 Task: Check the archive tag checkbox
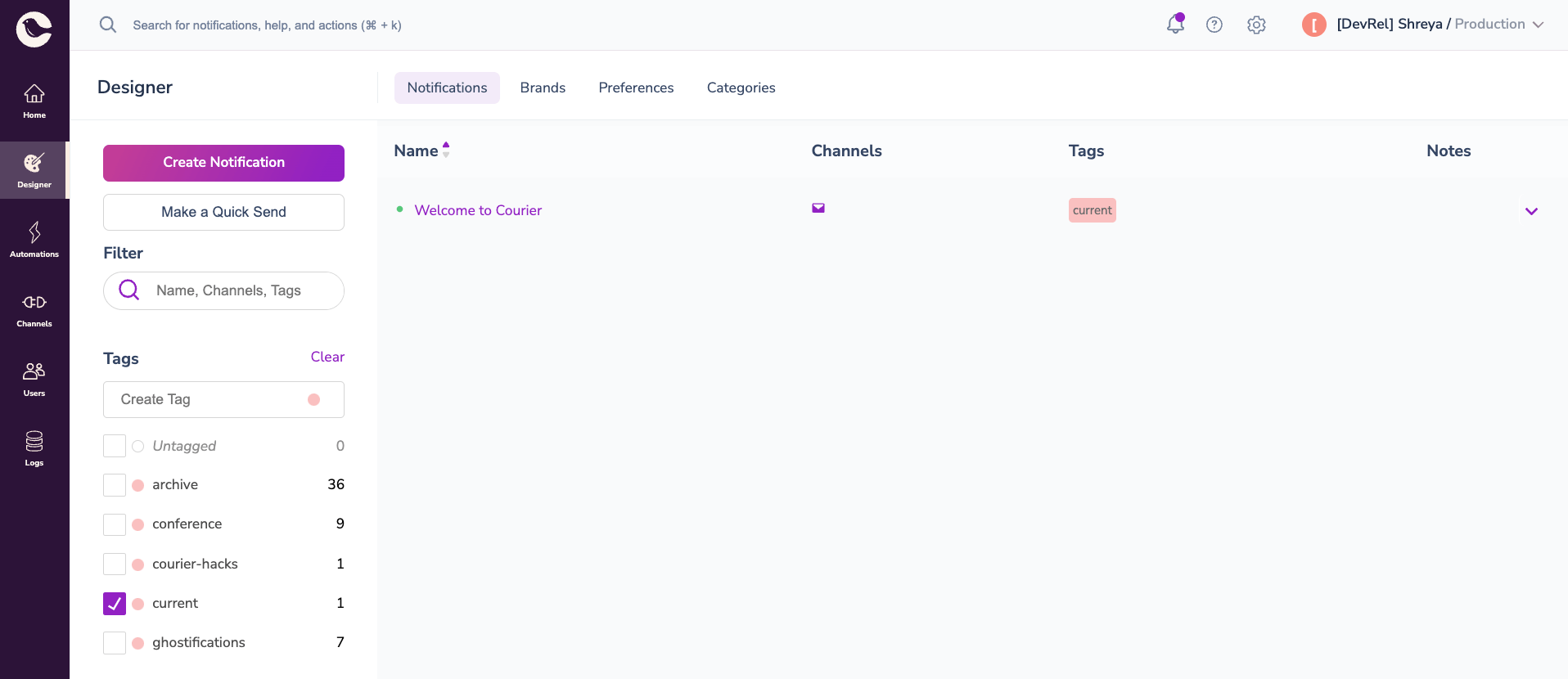[x=115, y=485]
